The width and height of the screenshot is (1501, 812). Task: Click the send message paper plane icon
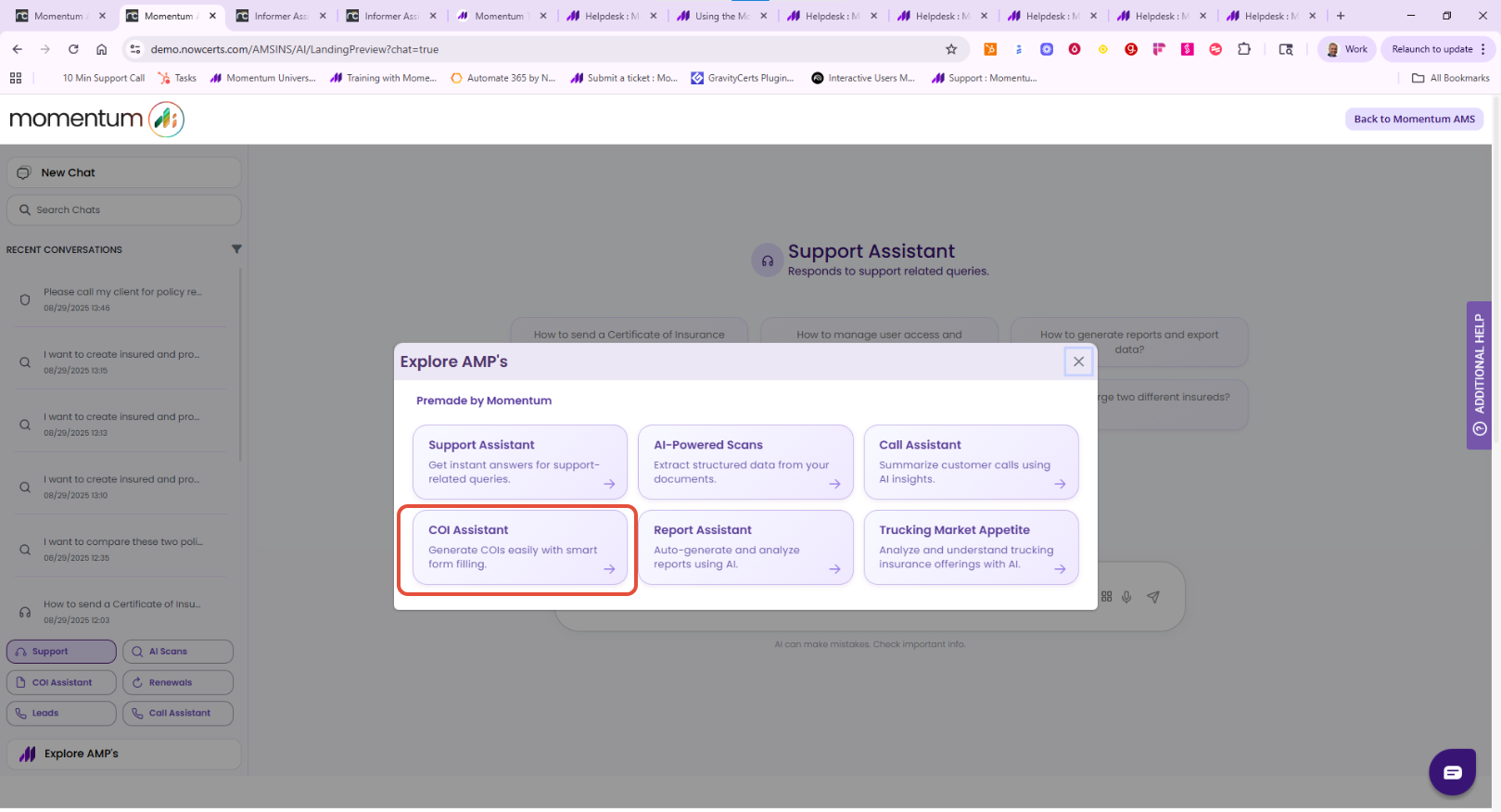pos(1153,597)
